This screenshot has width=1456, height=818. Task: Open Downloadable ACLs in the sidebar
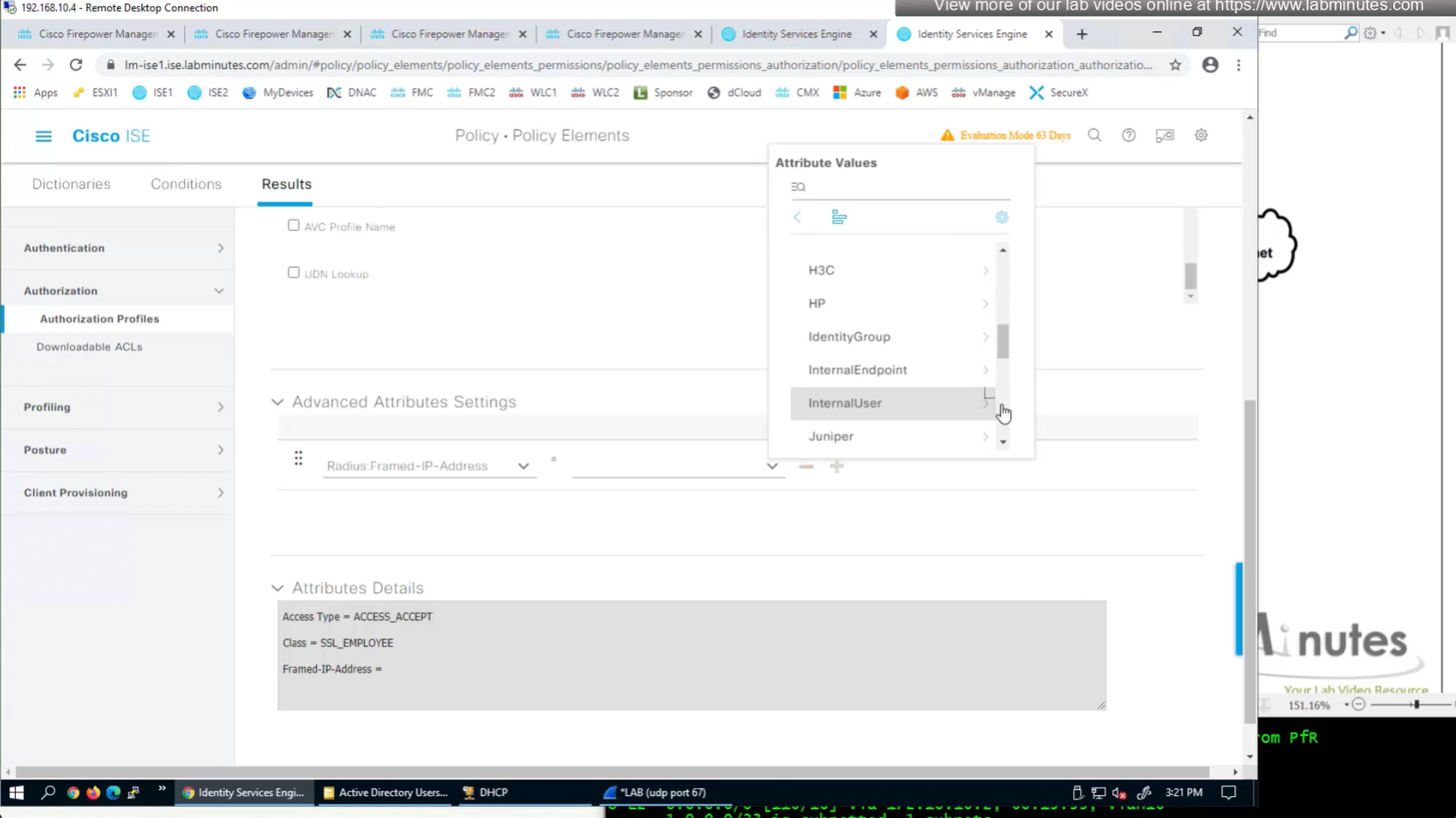click(89, 347)
